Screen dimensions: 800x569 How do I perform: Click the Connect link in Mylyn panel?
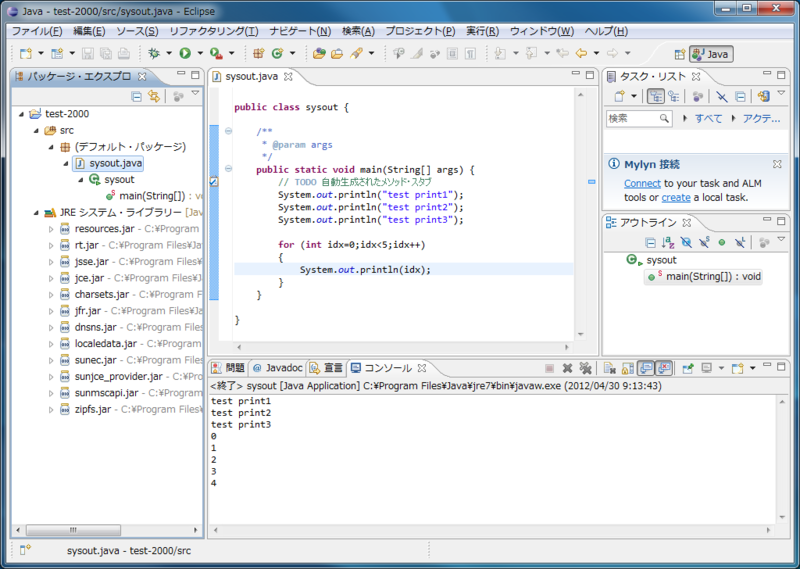pos(642,184)
